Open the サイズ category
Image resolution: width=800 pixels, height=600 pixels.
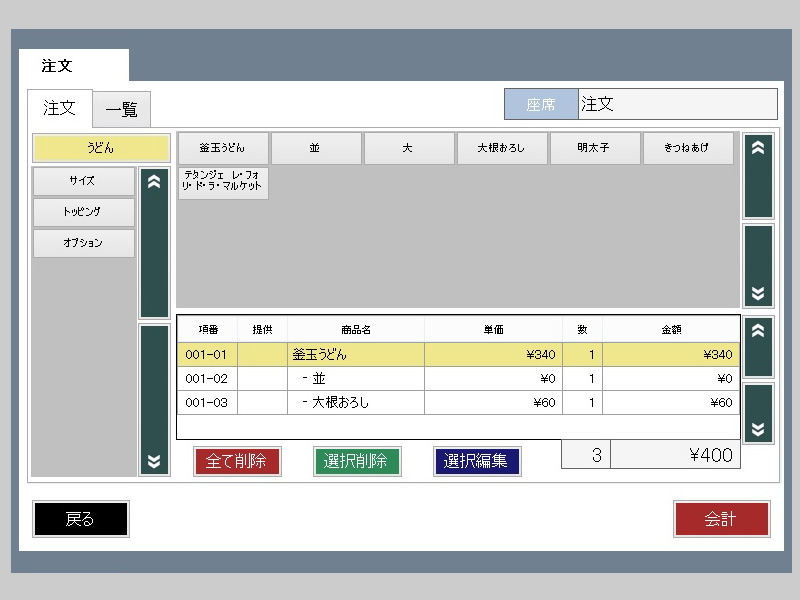tap(83, 181)
